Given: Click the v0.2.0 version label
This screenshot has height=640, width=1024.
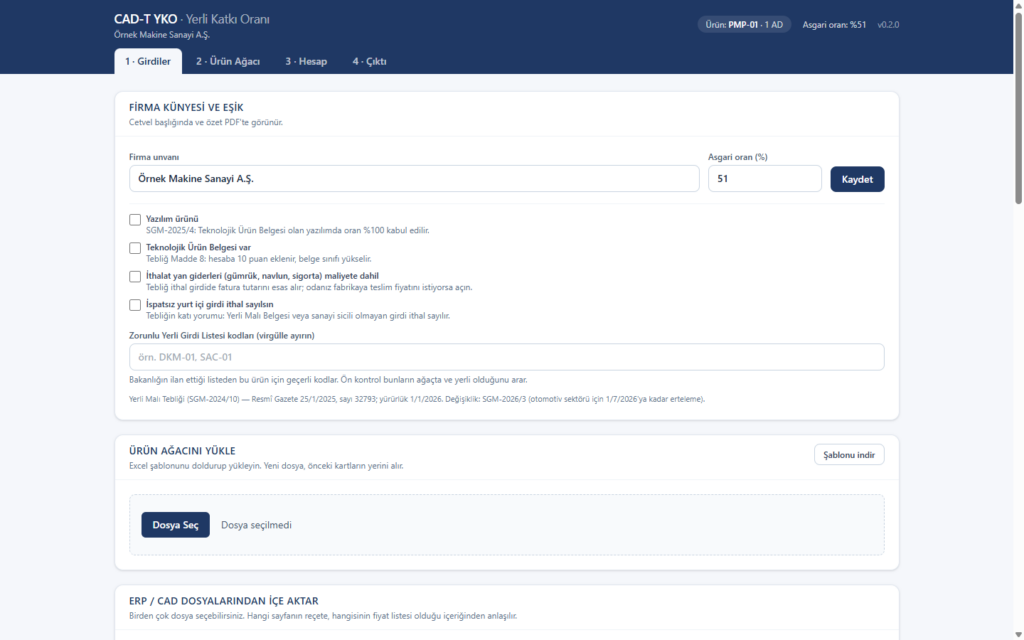Looking at the screenshot, I should point(888,25).
